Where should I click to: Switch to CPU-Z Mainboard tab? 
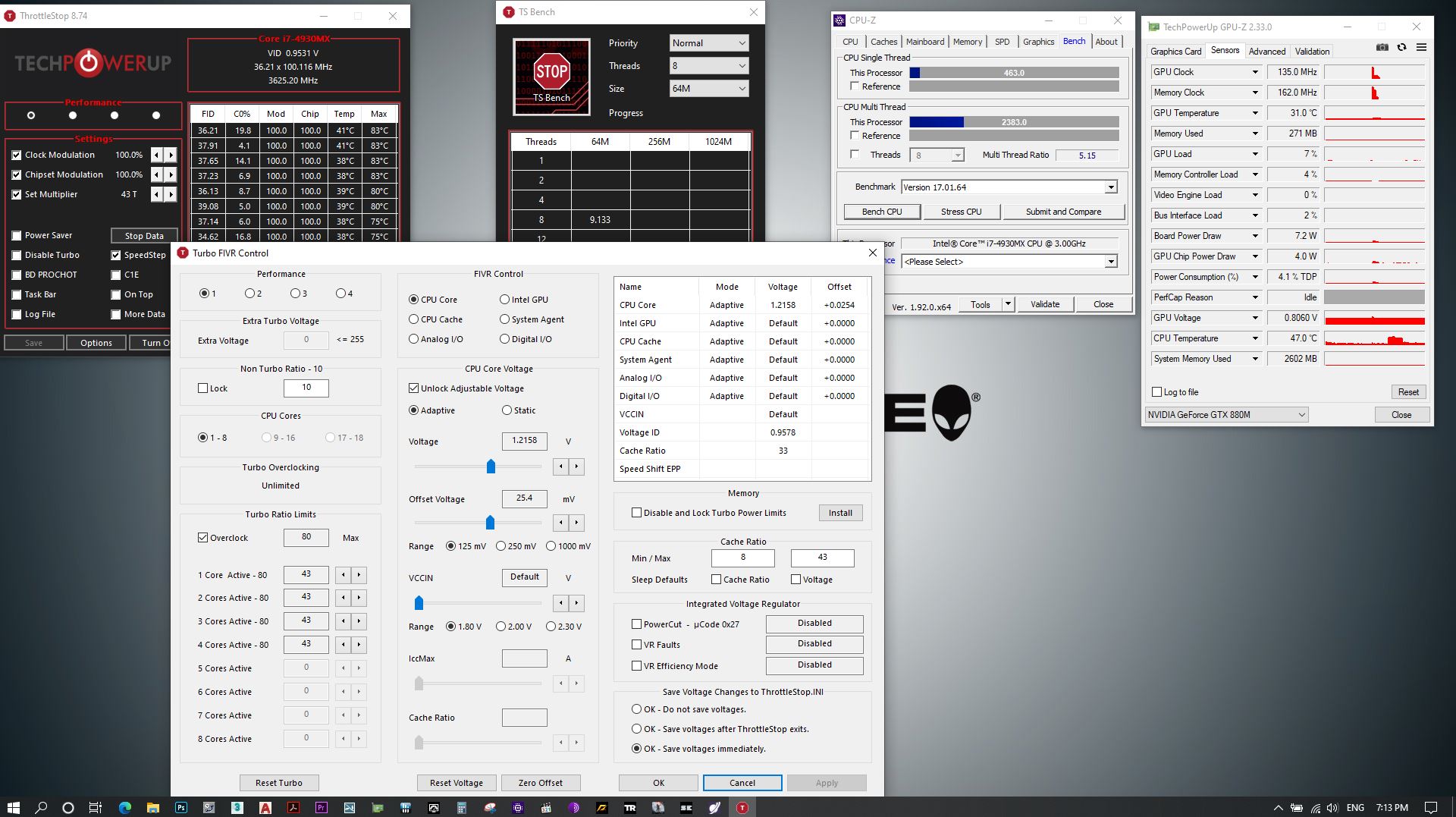click(925, 42)
